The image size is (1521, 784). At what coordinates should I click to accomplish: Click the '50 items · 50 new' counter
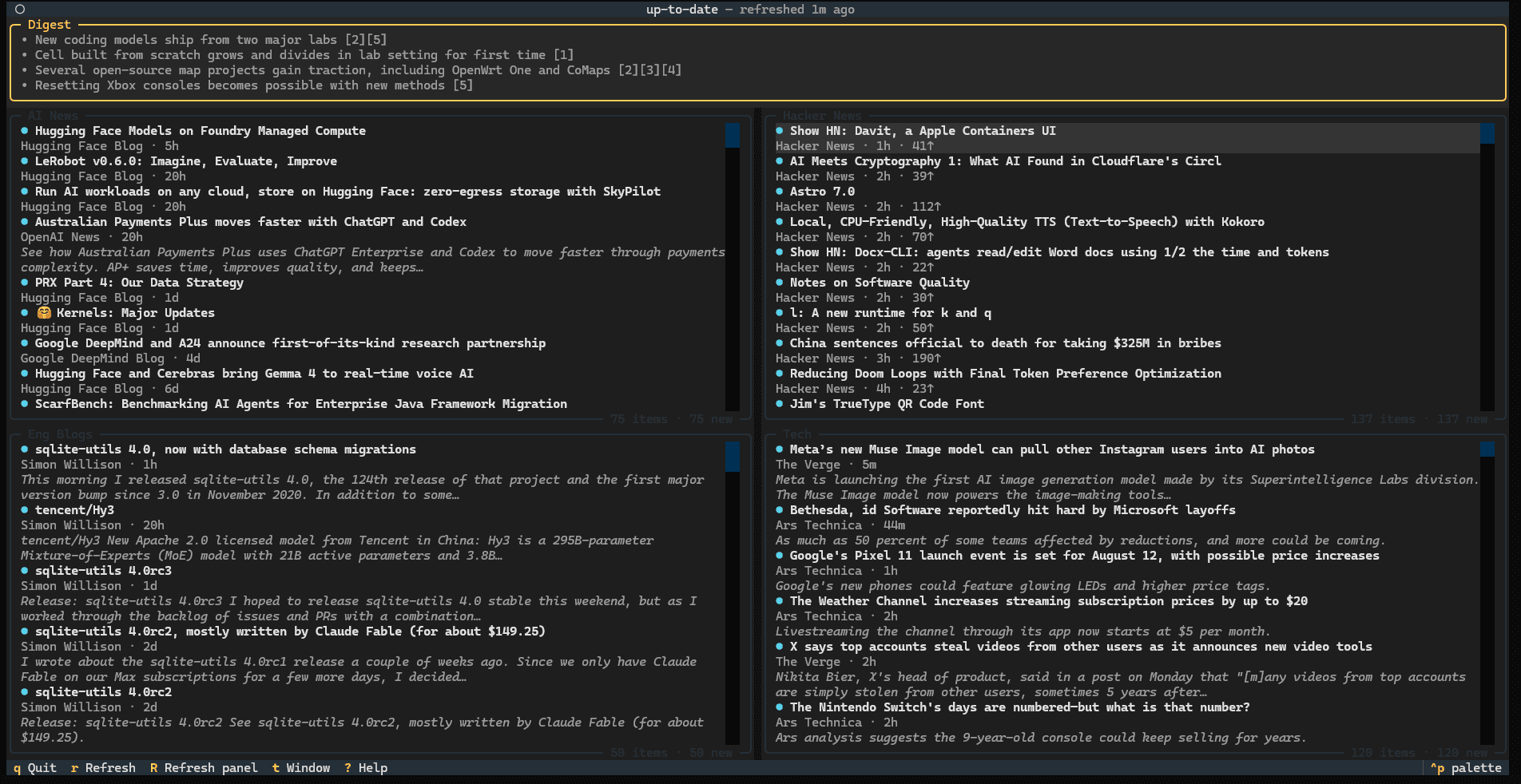click(671, 753)
